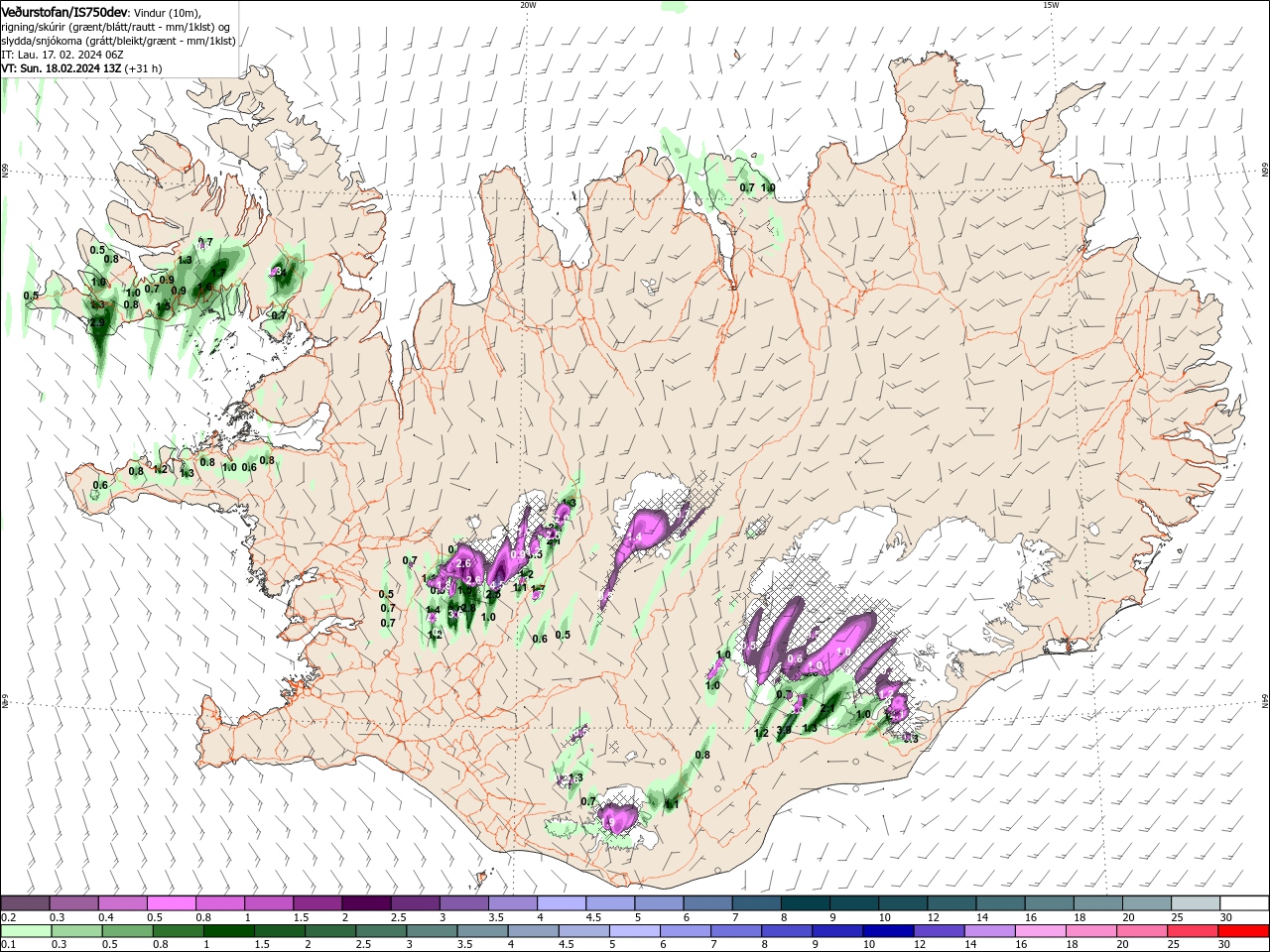
Task: Pick the dusky purple first swatch in top legend row
Action: click(x=25, y=903)
